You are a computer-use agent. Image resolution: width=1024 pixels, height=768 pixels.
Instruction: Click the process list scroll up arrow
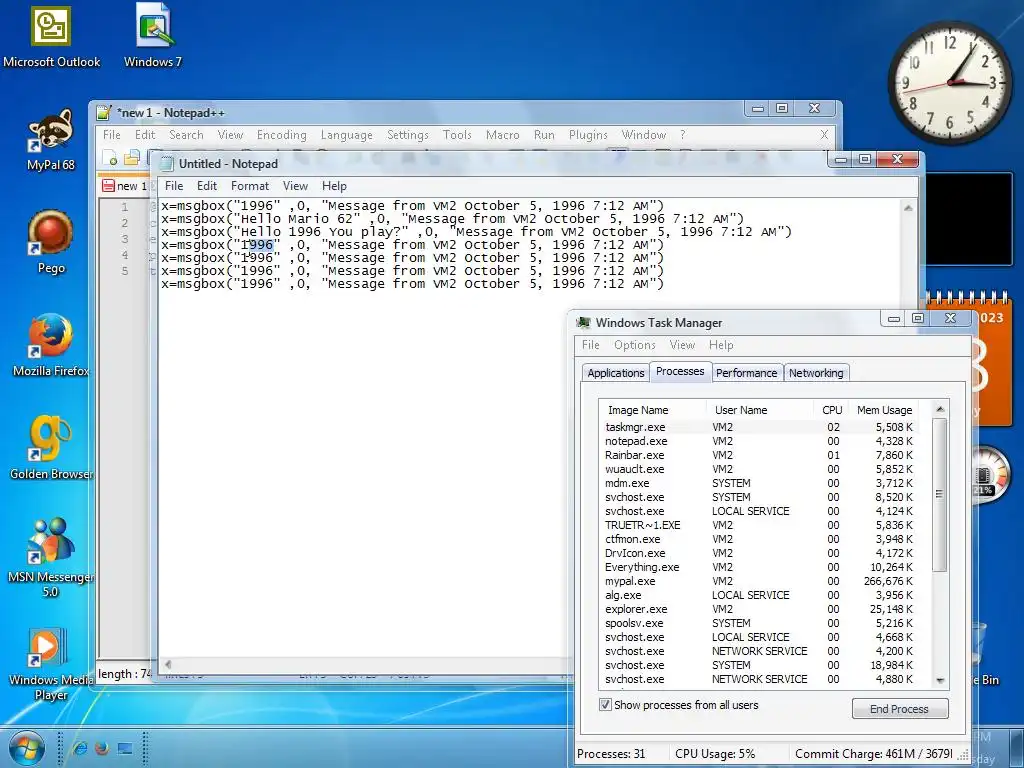940,409
